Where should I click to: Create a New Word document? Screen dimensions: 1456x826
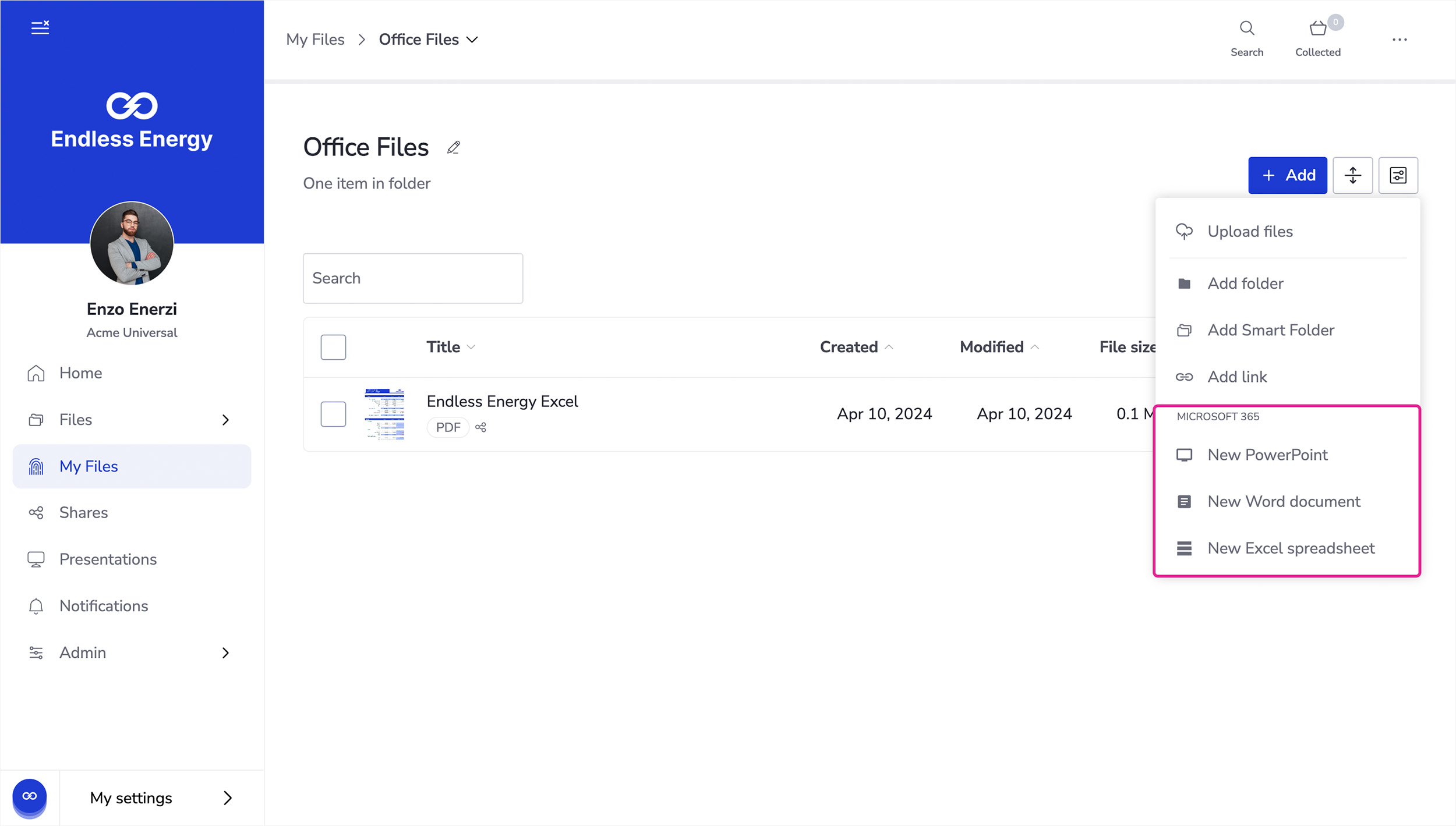[1284, 501]
